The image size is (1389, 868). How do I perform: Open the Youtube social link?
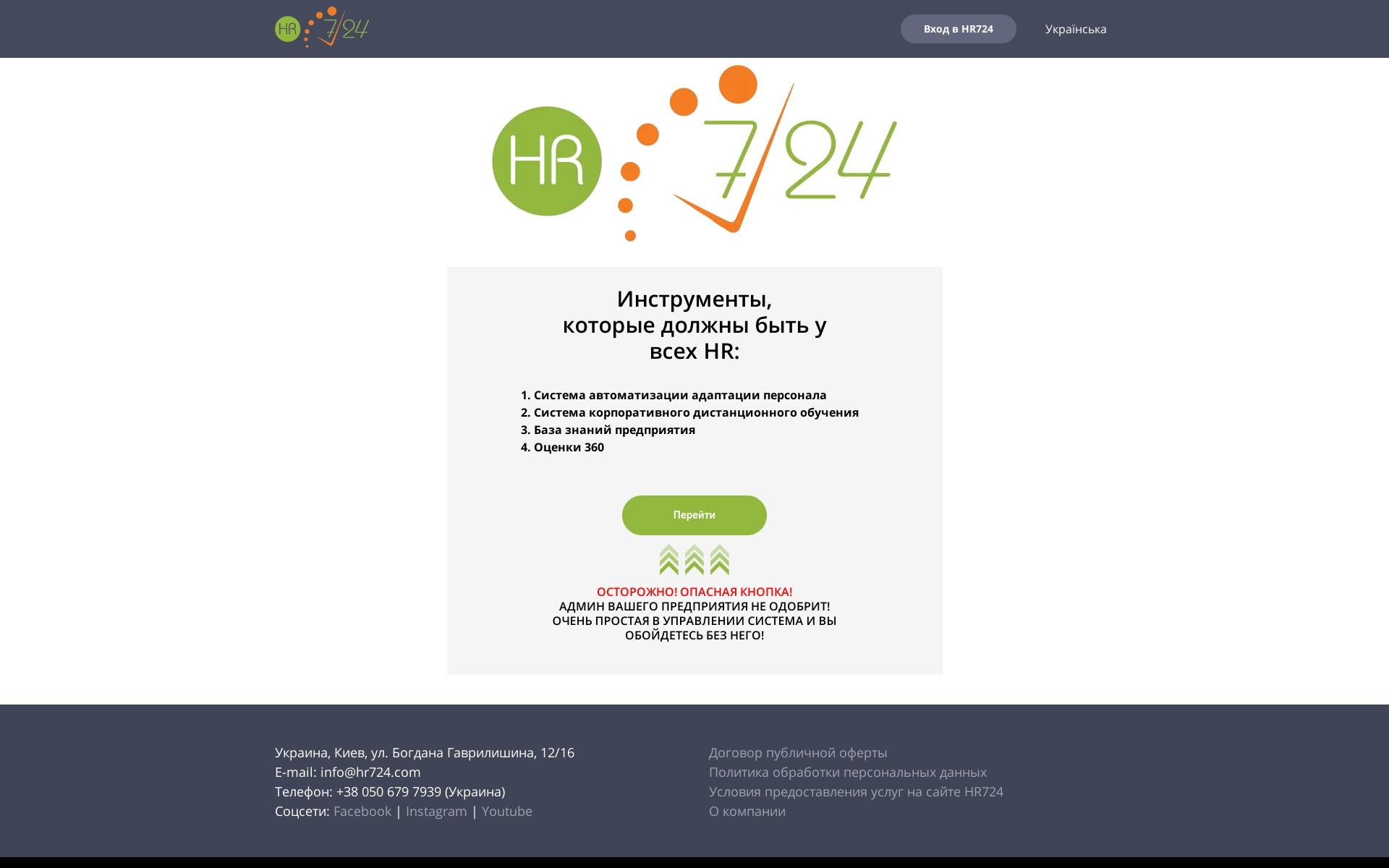[x=506, y=811]
